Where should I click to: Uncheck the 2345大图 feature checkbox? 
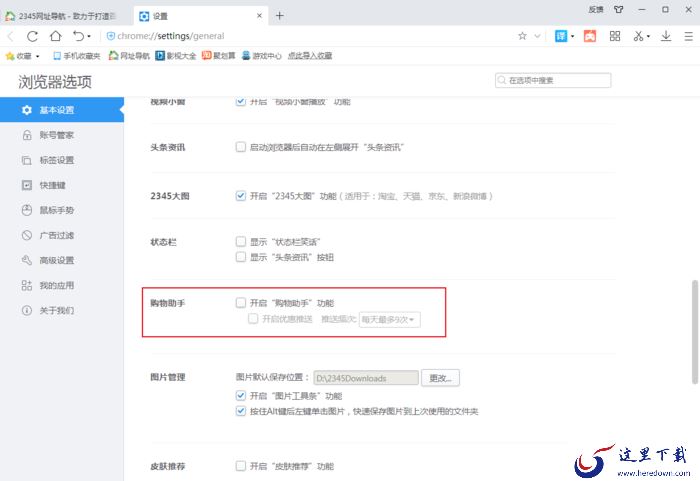coord(241,196)
